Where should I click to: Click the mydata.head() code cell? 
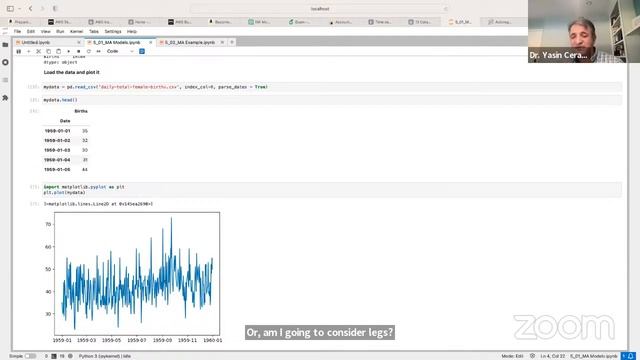332,100
